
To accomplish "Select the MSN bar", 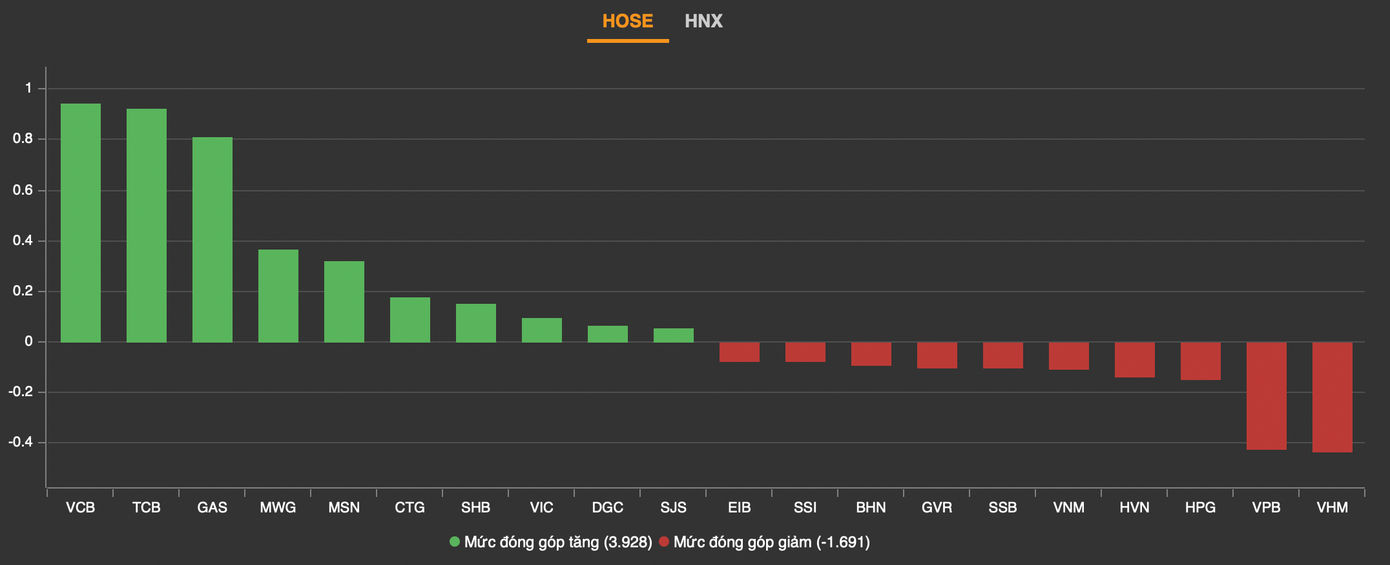I will coord(344,302).
